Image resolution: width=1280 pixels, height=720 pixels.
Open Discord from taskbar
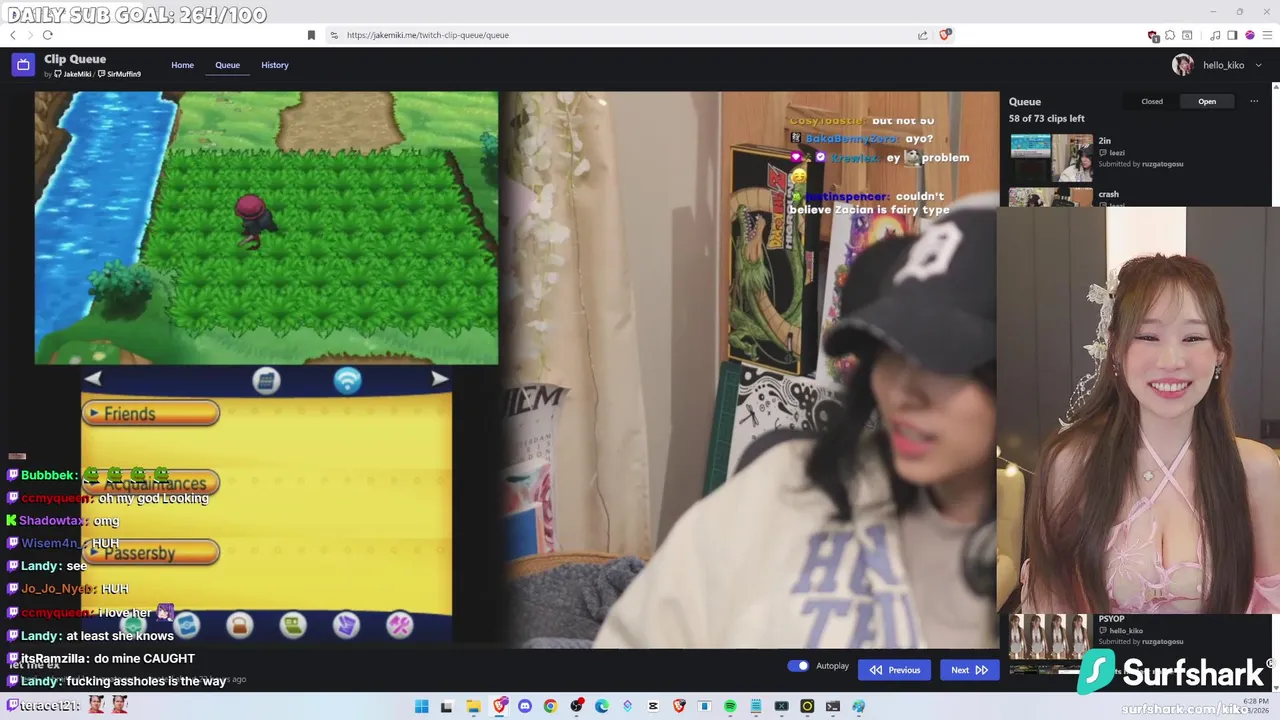(x=525, y=706)
